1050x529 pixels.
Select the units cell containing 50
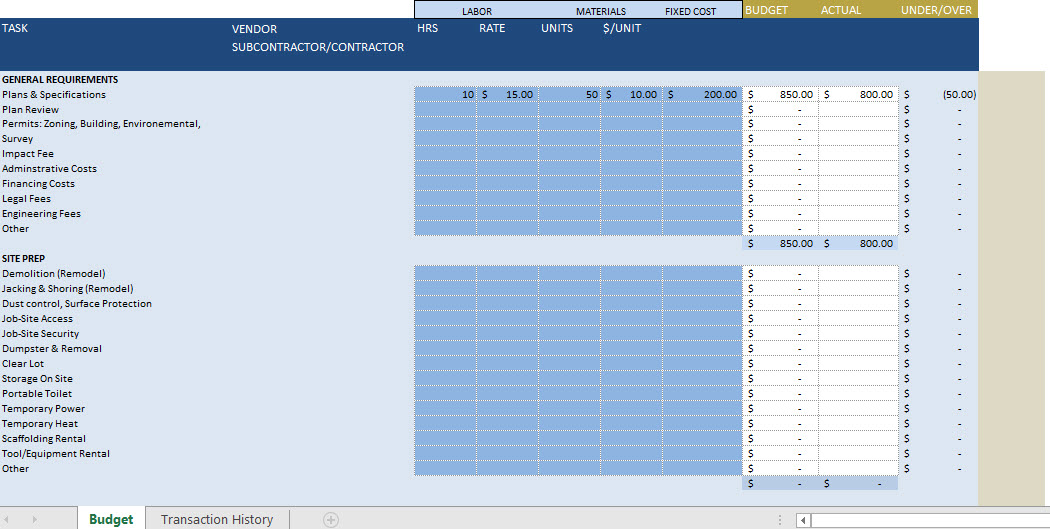tap(570, 94)
